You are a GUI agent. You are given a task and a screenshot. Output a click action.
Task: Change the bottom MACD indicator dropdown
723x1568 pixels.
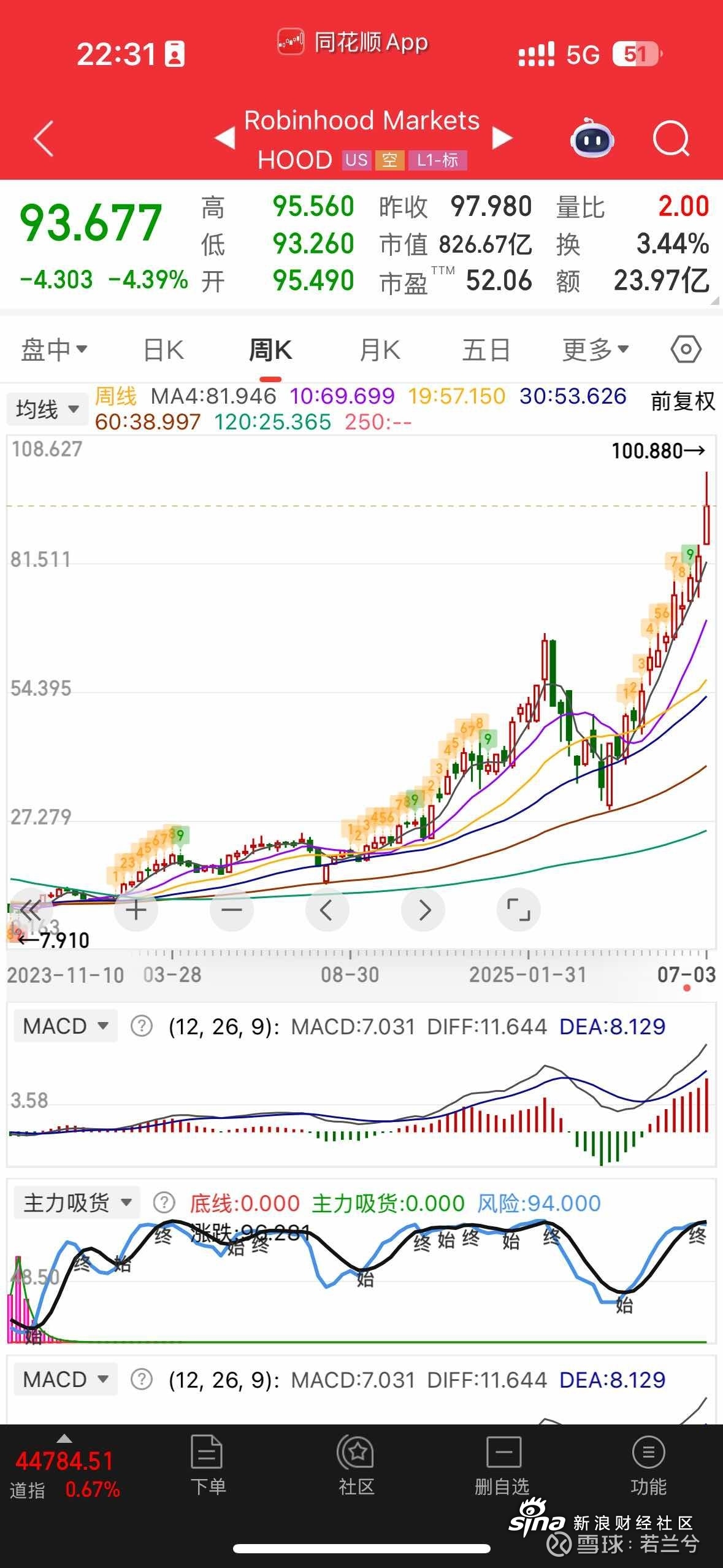66,1379
